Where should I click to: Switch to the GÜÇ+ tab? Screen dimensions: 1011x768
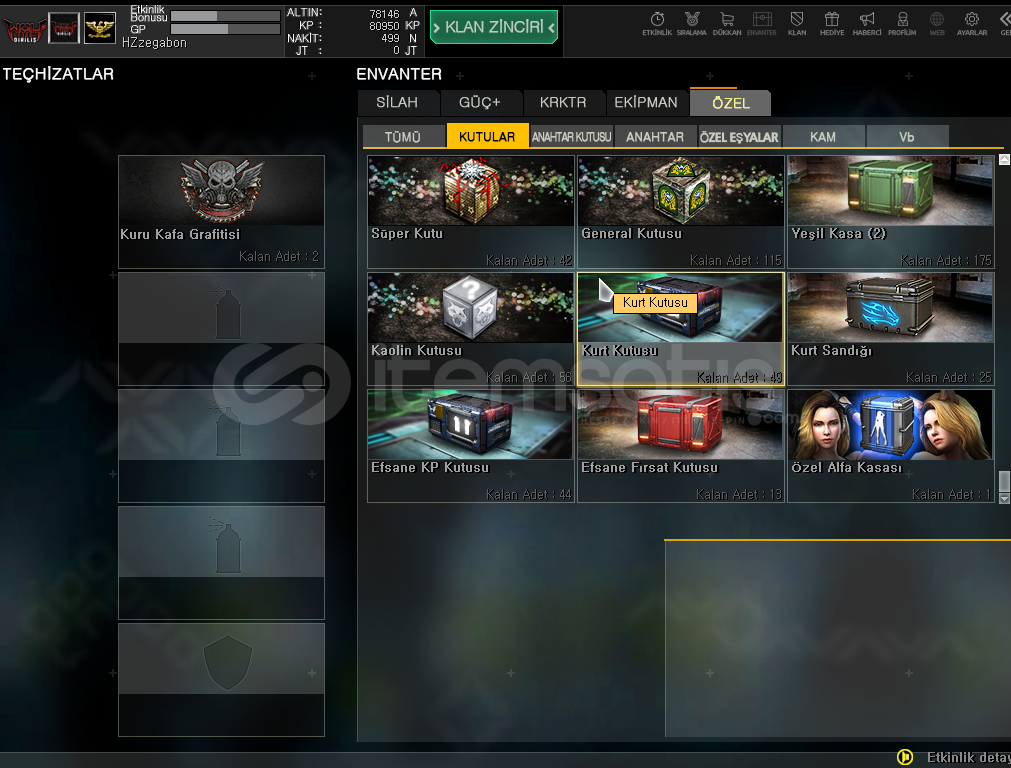coord(480,103)
